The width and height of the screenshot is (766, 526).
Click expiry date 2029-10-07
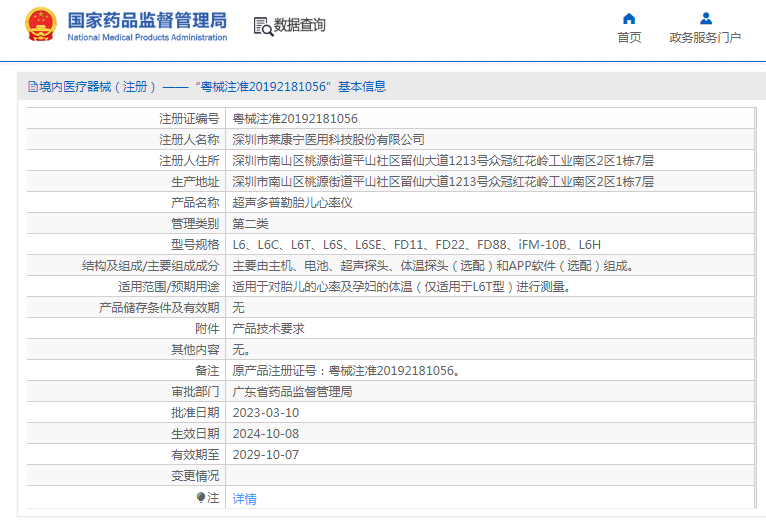266,455
